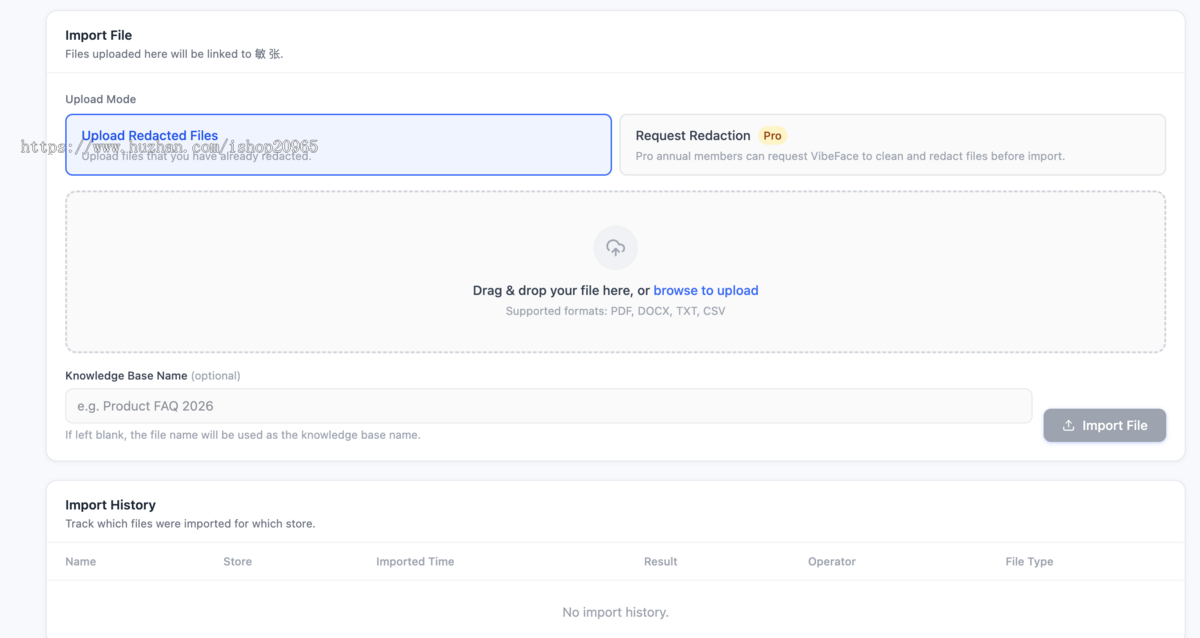This screenshot has height=638, width=1200.
Task: Click the Import File button
Action: pos(1104,425)
